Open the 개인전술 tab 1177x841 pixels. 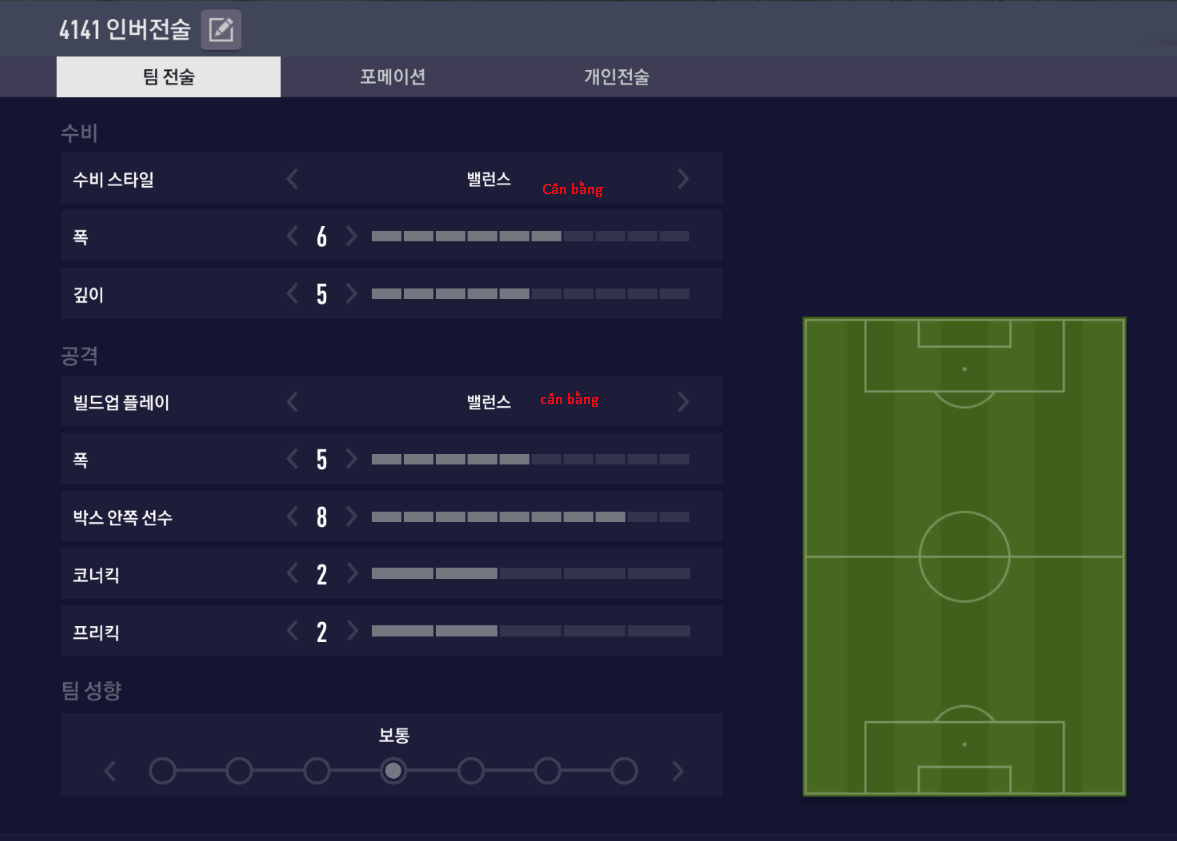tap(617, 77)
